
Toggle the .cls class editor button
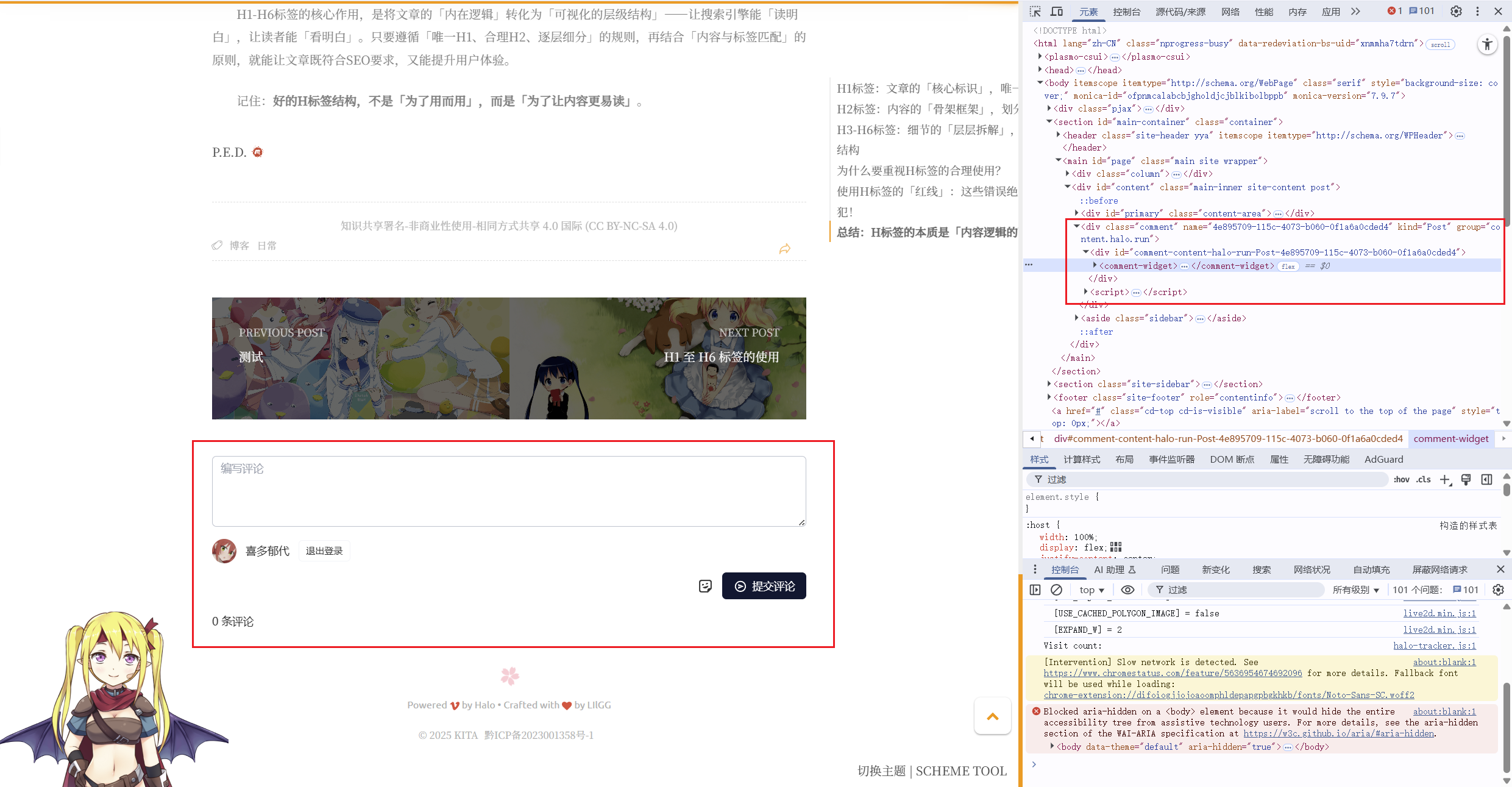pos(1423,480)
